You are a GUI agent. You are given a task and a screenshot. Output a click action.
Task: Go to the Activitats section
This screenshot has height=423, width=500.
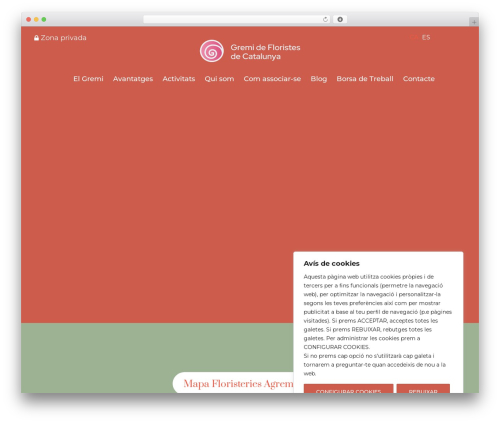[x=179, y=79]
